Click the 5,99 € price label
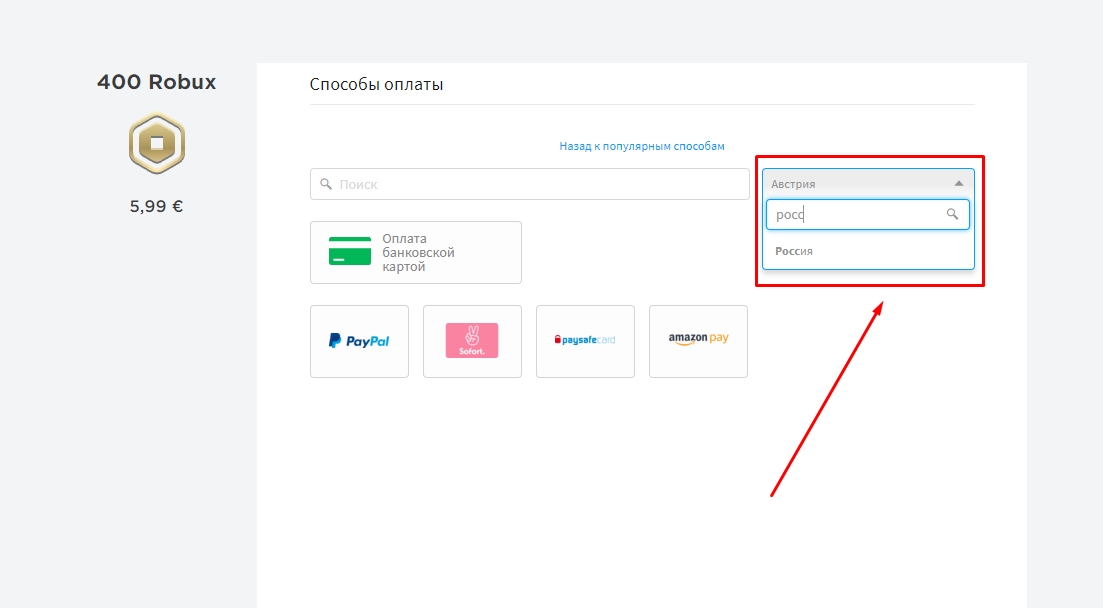 [156, 207]
